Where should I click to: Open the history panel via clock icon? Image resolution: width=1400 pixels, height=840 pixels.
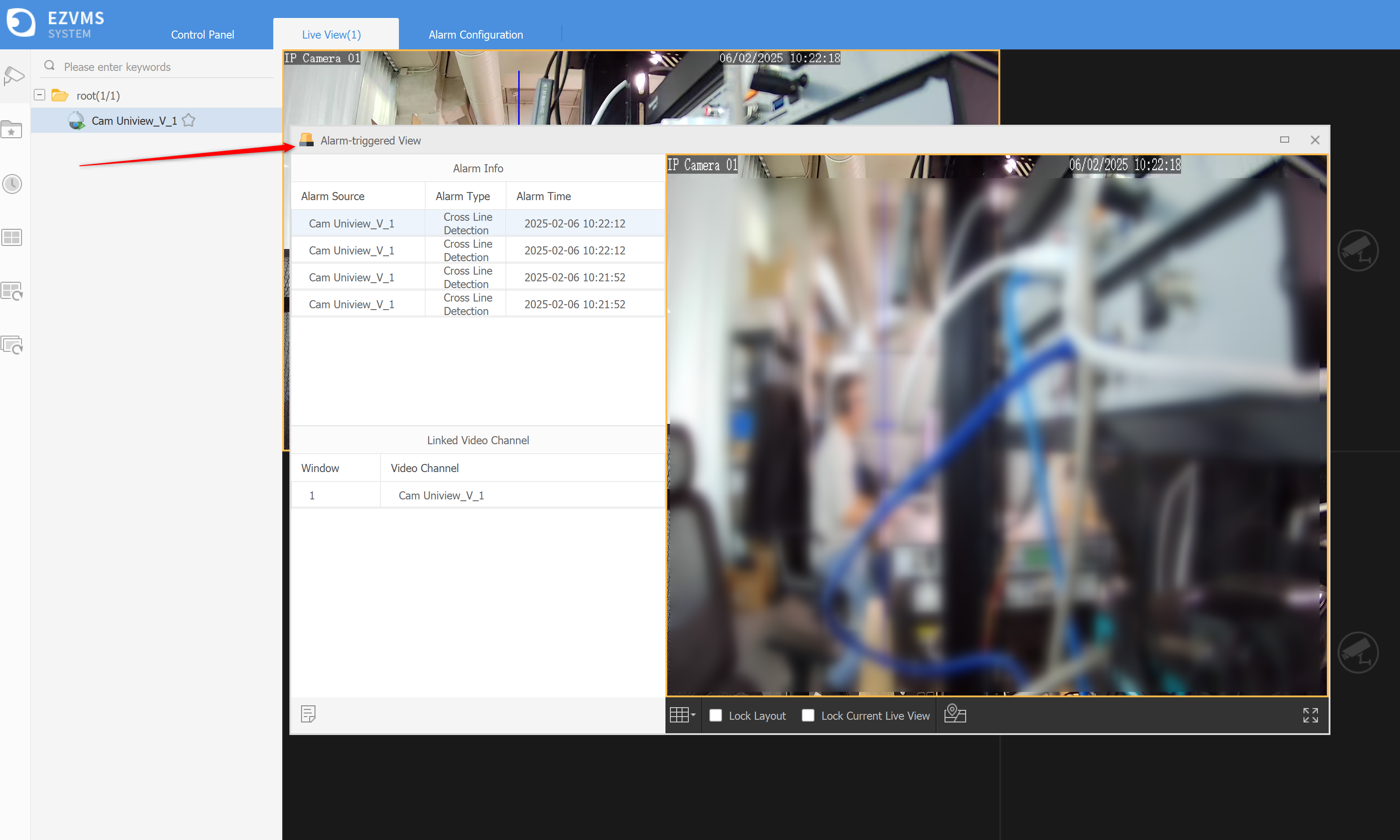point(12,184)
